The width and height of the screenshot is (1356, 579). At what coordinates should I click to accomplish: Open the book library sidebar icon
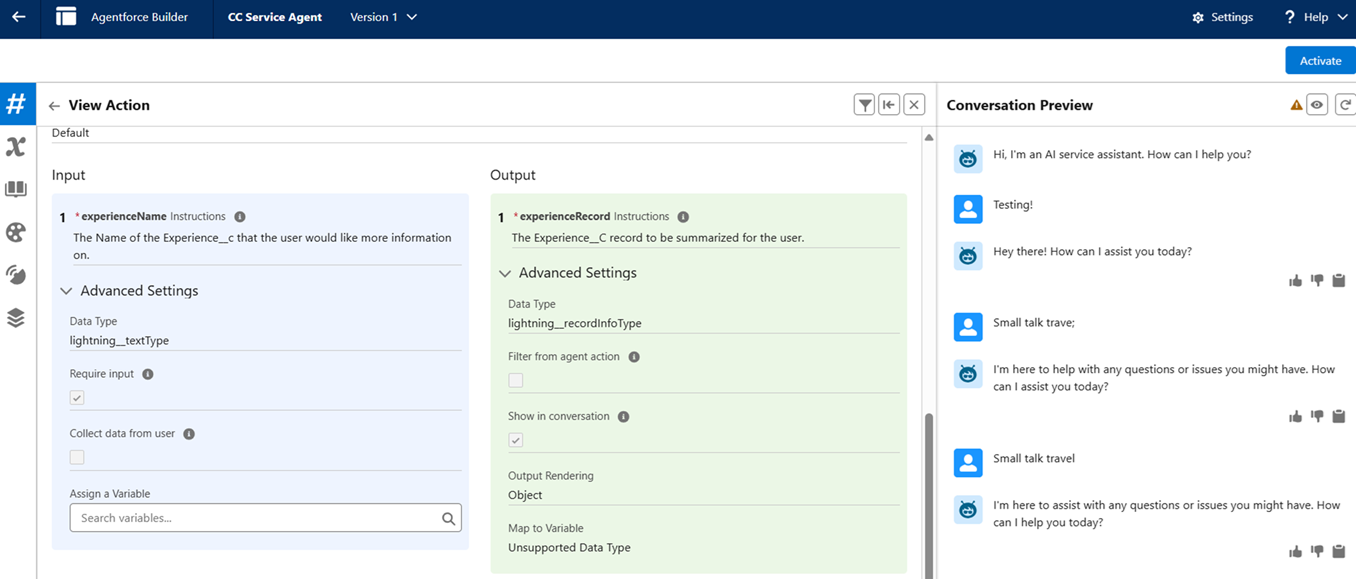point(16,190)
